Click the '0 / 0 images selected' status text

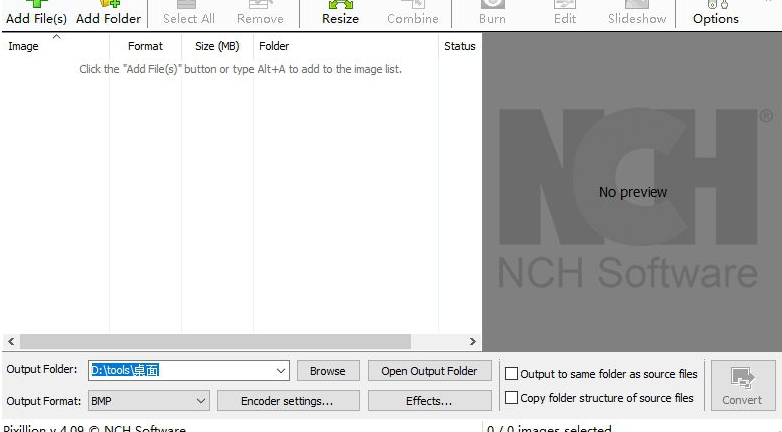(x=549, y=429)
